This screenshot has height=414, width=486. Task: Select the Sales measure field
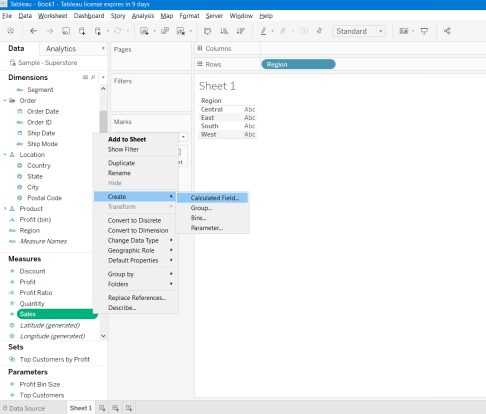[x=57, y=314]
